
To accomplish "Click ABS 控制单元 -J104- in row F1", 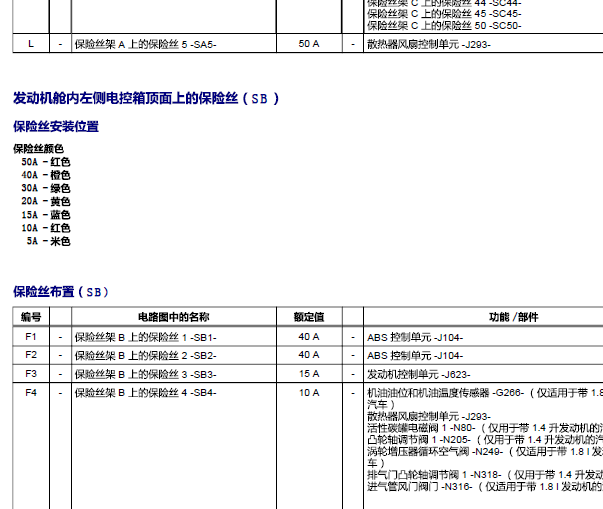I will pyautogui.click(x=415, y=338).
